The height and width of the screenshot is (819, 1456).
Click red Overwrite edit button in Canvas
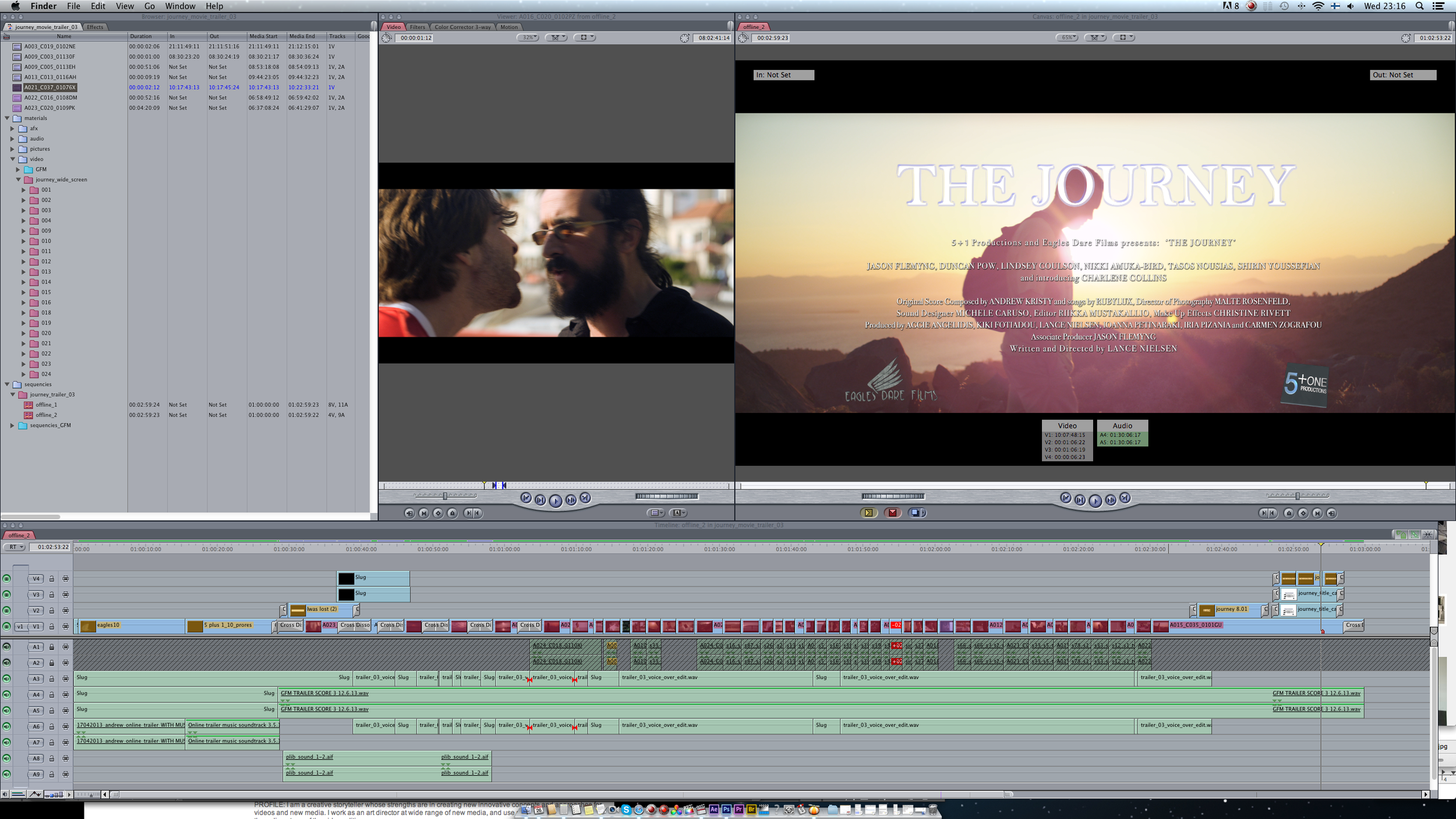[892, 513]
